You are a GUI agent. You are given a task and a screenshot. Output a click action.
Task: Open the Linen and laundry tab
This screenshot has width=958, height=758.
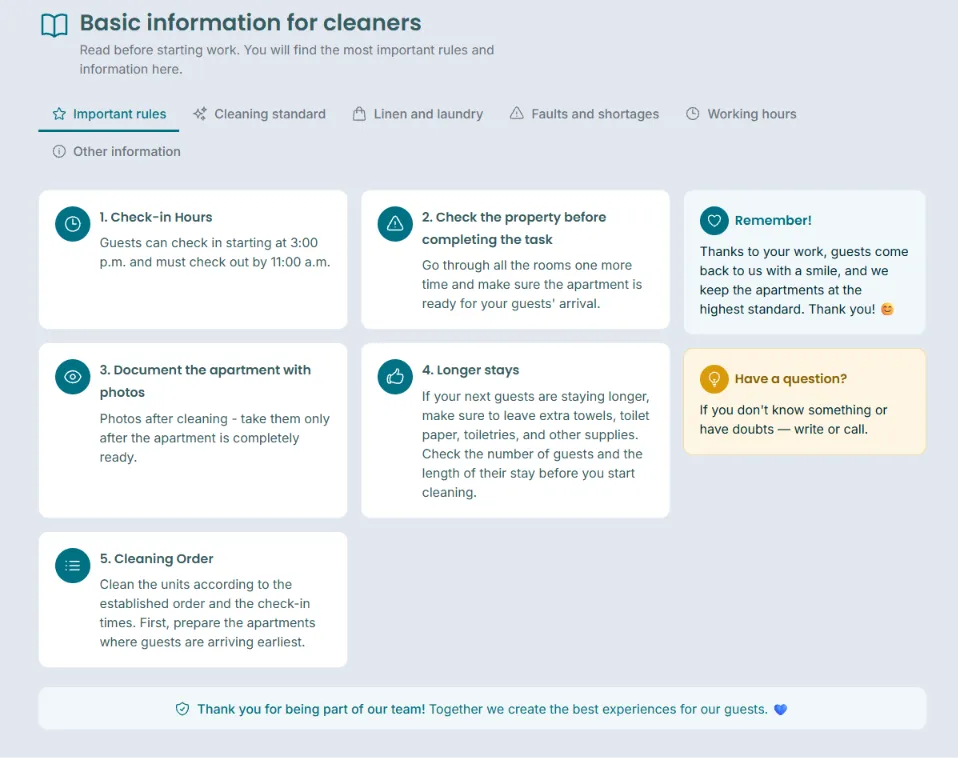click(418, 114)
